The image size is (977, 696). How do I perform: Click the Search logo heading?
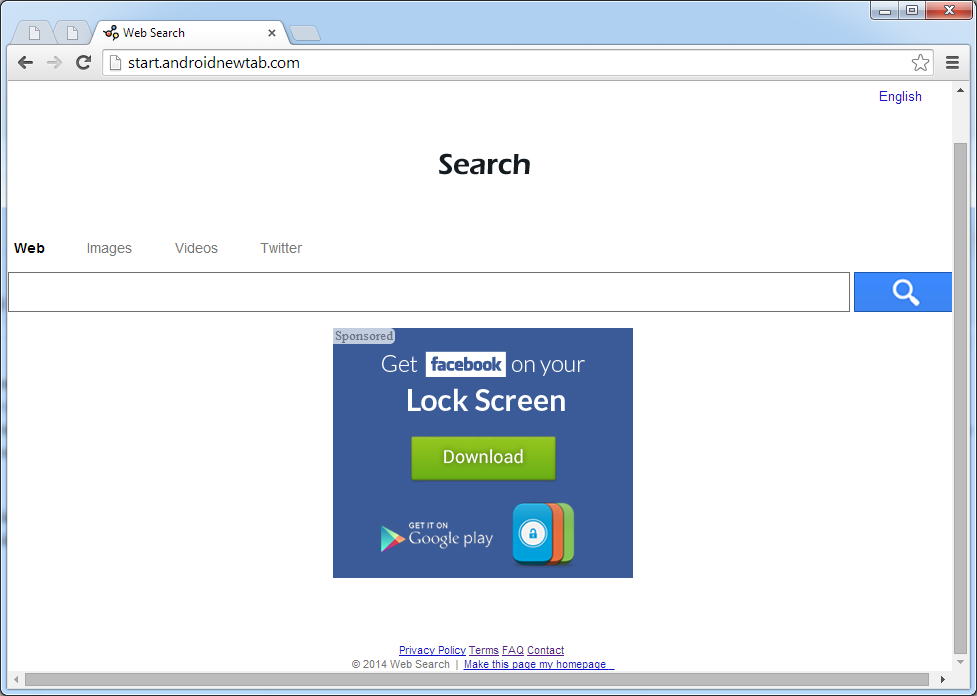(x=484, y=164)
